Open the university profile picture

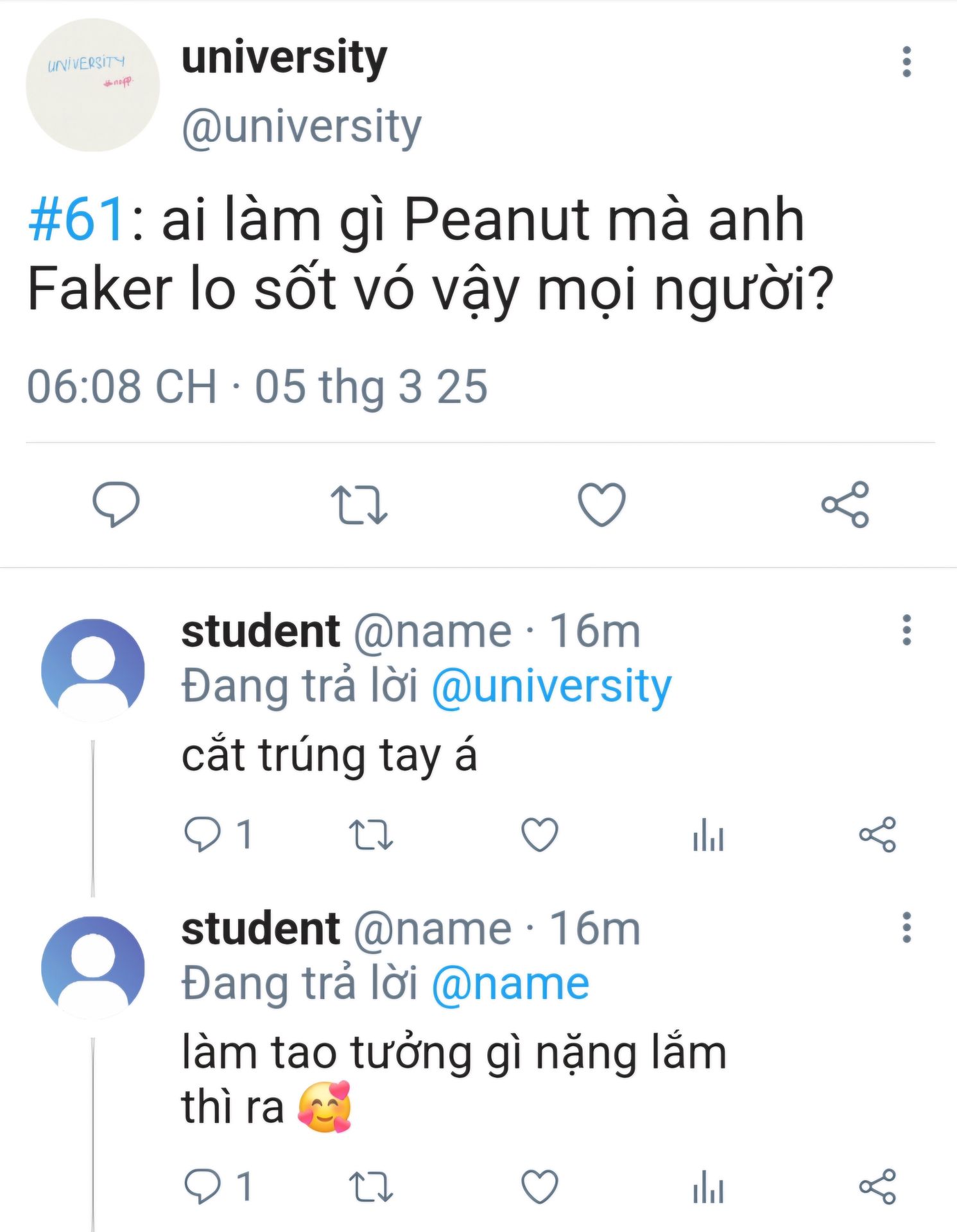(x=92, y=85)
